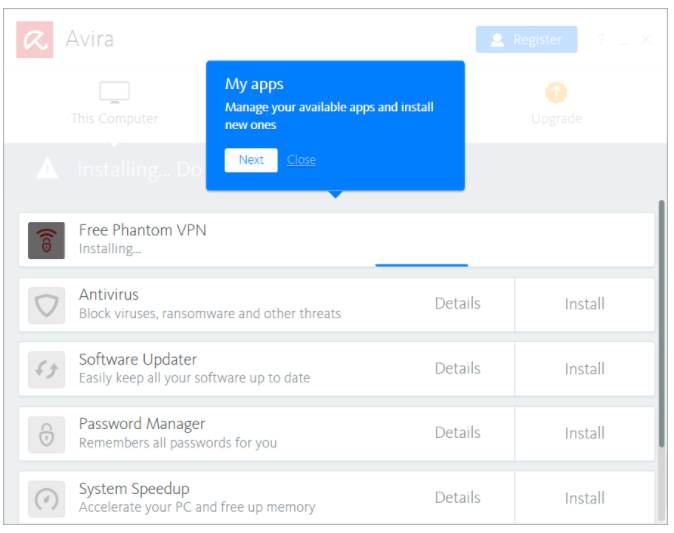Click the Antivirus title text

click(x=109, y=295)
